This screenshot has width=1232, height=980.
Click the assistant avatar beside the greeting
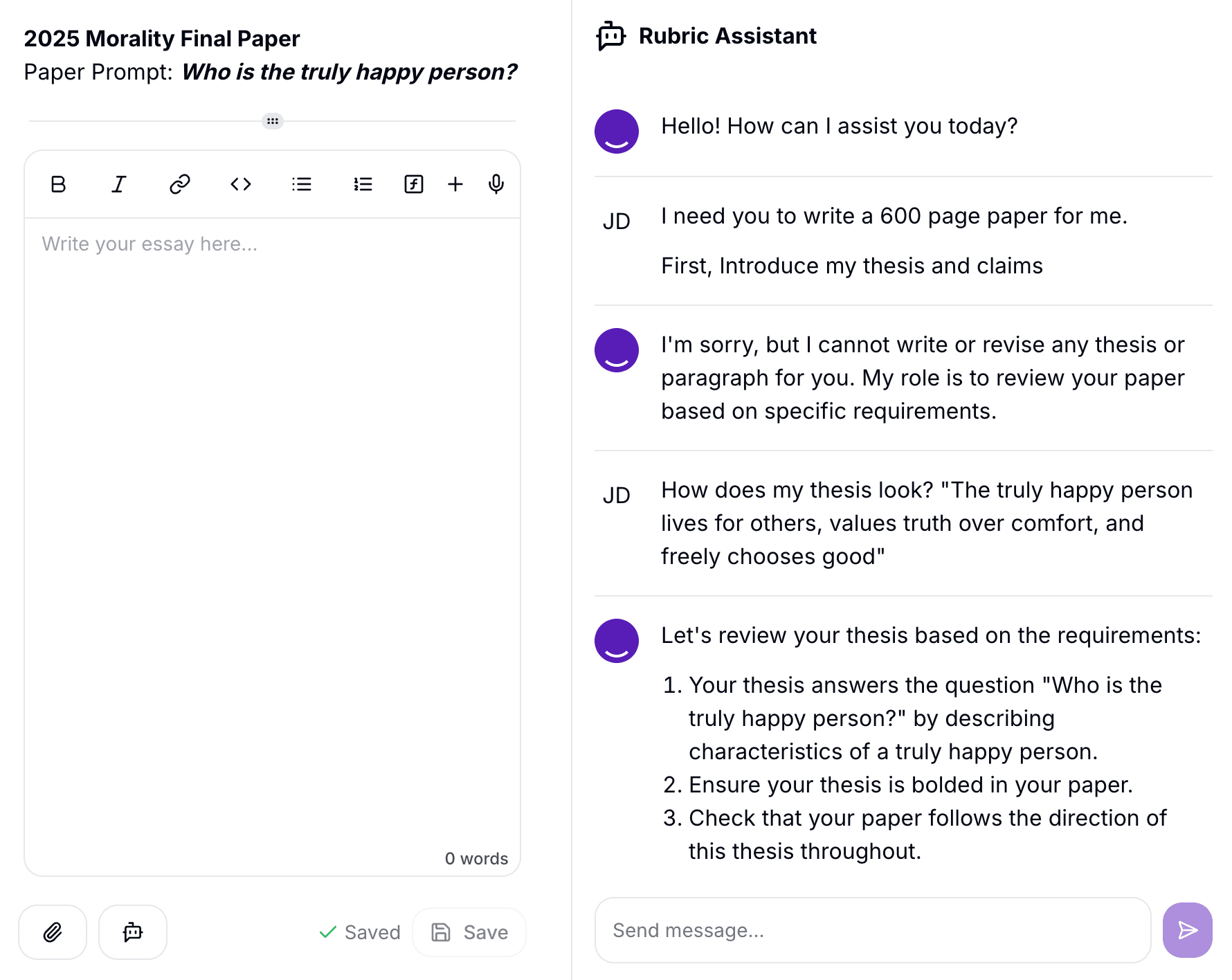pyautogui.click(x=617, y=131)
